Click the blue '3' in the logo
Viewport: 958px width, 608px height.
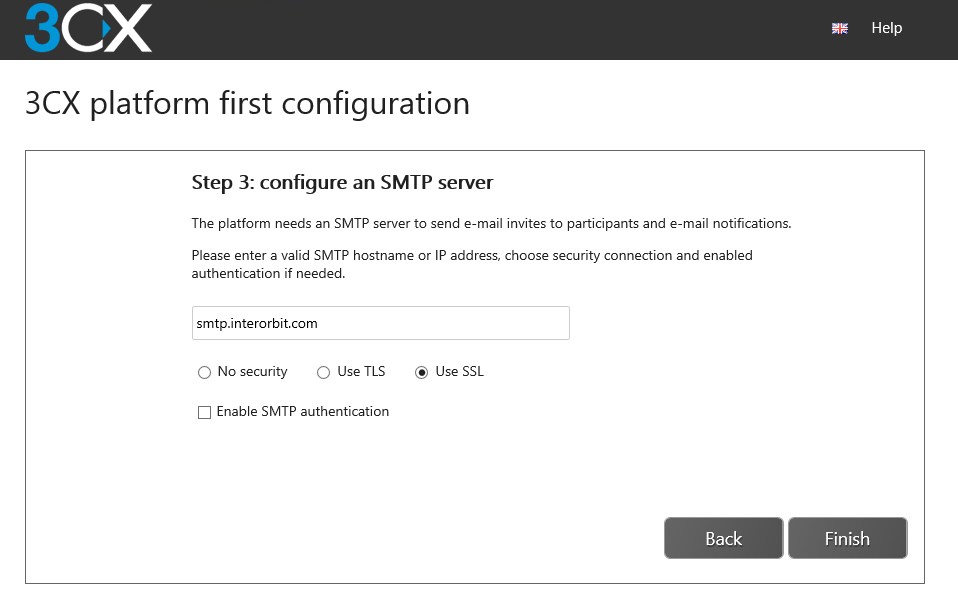[x=42, y=27]
